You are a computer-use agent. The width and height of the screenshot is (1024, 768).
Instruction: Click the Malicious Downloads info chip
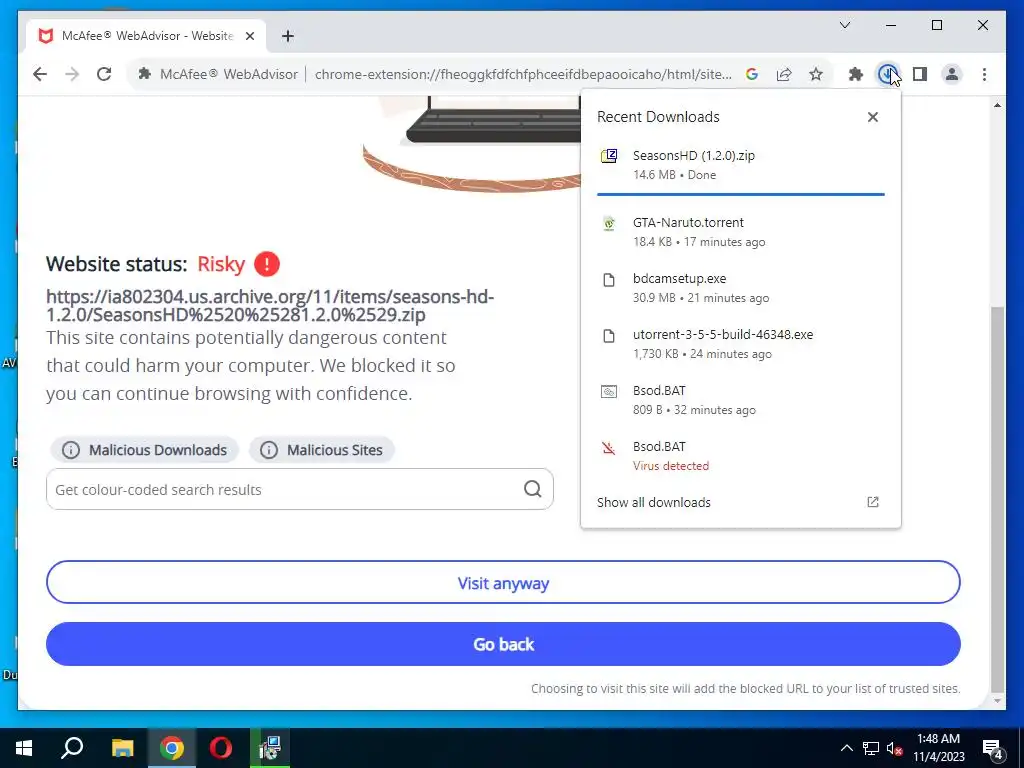pyautogui.click(x=144, y=450)
